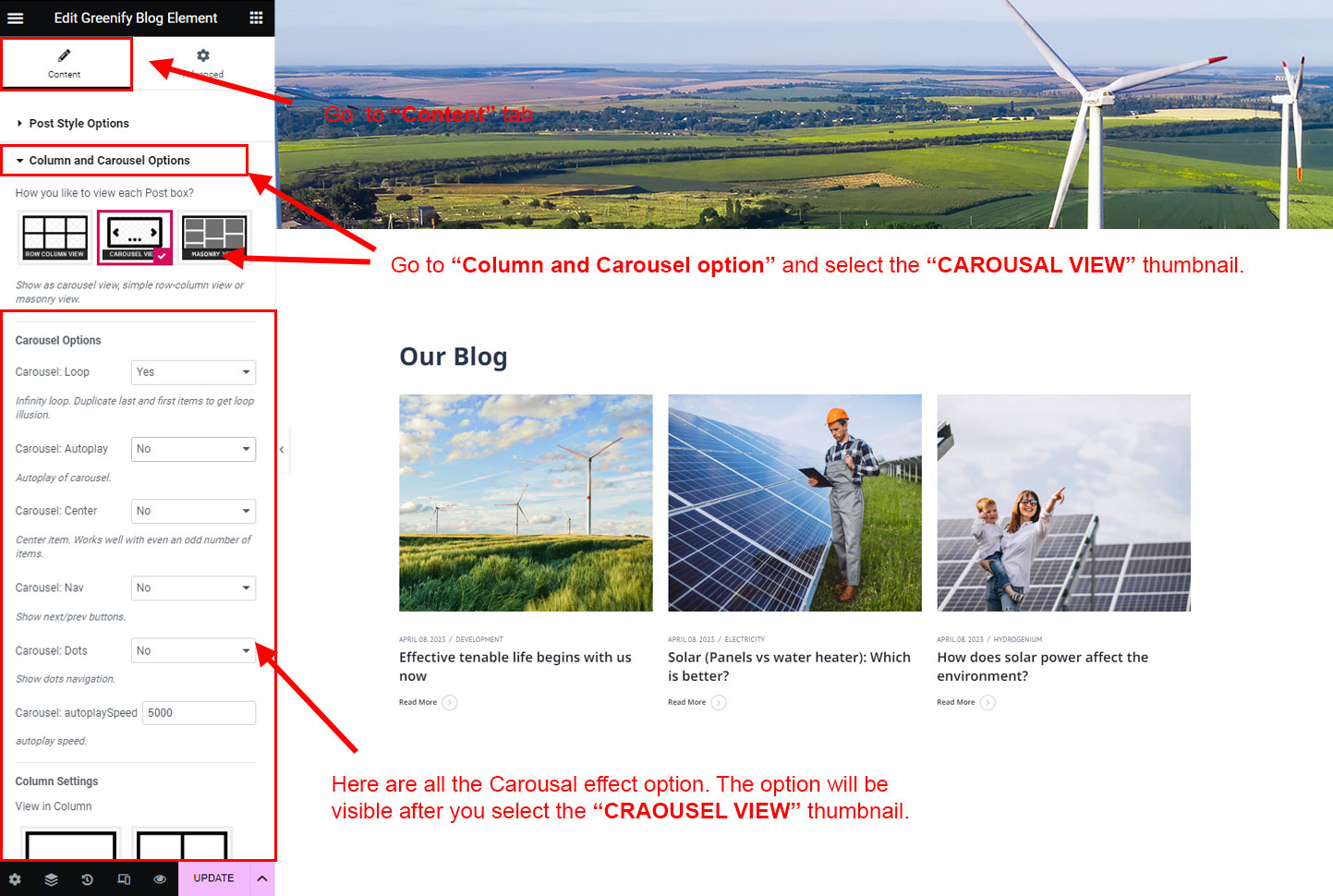Toggle preview changes eye icon
1333x896 pixels.
[160, 879]
